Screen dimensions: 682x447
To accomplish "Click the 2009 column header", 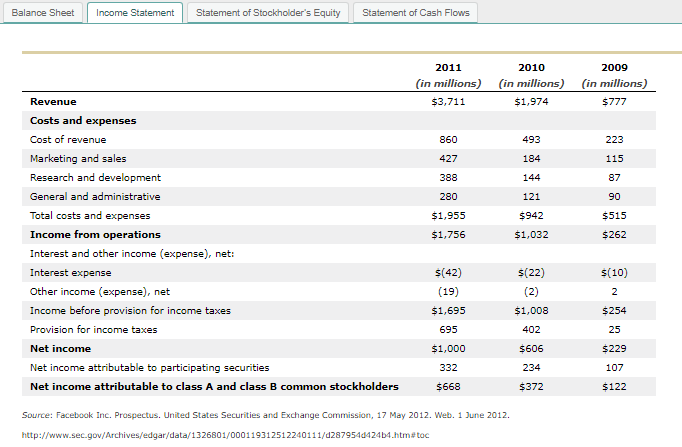I will [x=614, y=67].
